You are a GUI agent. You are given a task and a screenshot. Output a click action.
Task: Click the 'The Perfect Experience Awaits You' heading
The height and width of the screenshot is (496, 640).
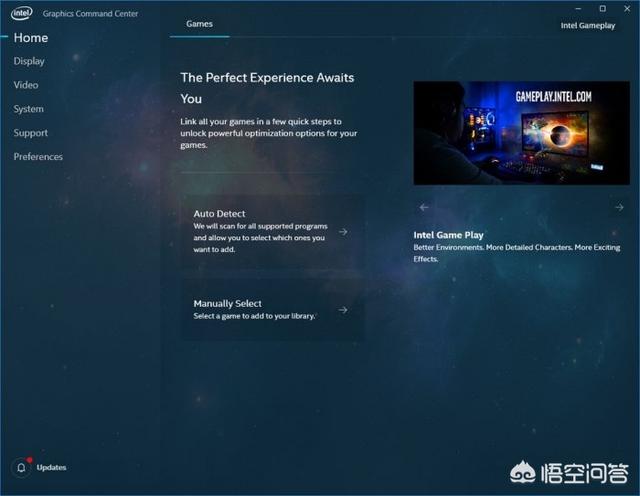[267, 88]
